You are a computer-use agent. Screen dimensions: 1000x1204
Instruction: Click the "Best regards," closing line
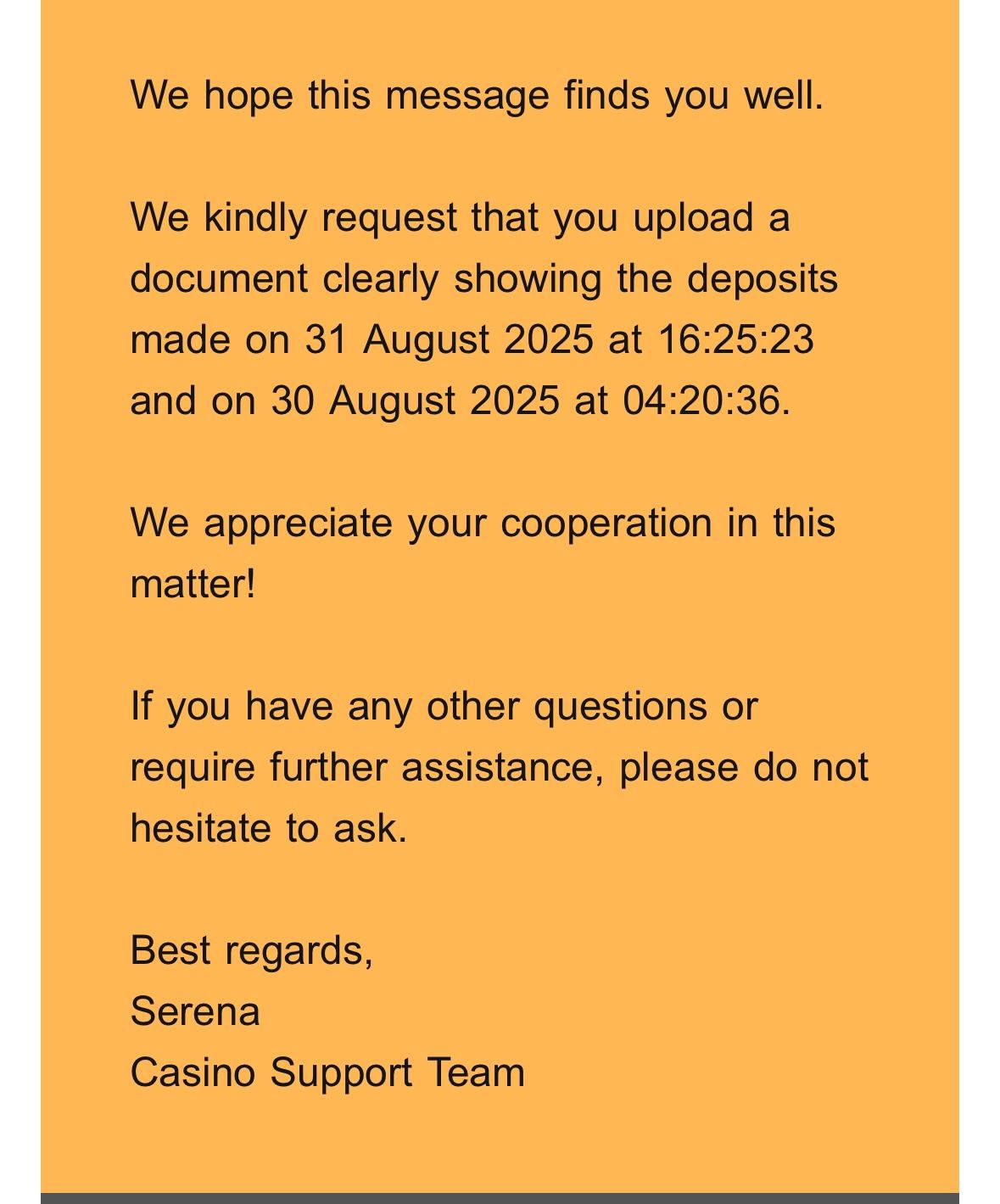pos(252,950)
